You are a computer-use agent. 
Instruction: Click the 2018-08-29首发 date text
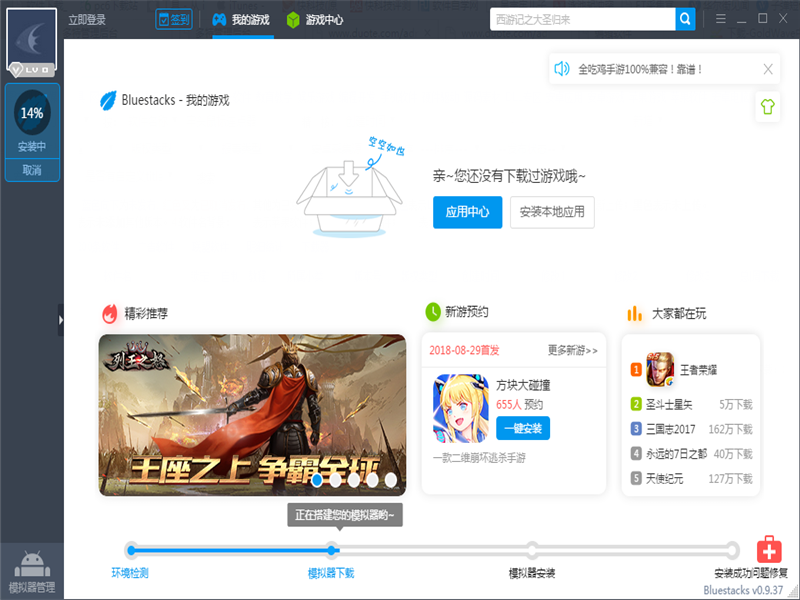tap(464, 350)
